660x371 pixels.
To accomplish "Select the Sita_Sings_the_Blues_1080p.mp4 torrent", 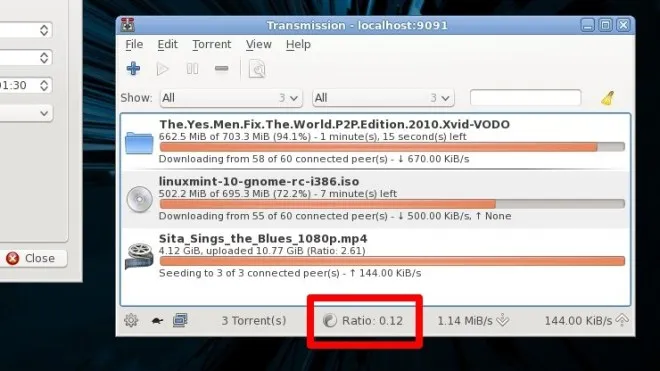I will (375, 256).
